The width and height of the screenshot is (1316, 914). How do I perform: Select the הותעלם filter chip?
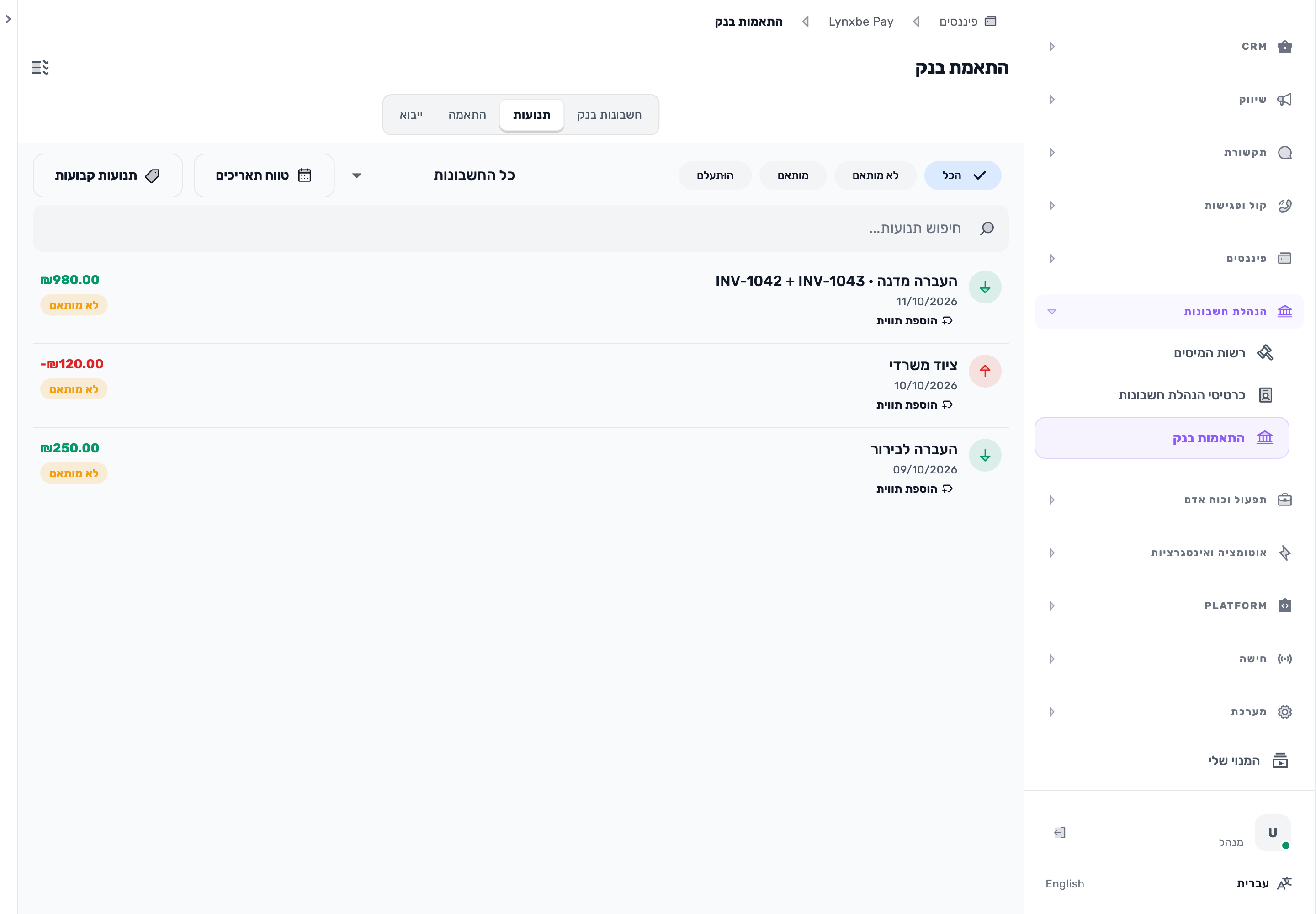pyautogui.click(x=715, y=175)
